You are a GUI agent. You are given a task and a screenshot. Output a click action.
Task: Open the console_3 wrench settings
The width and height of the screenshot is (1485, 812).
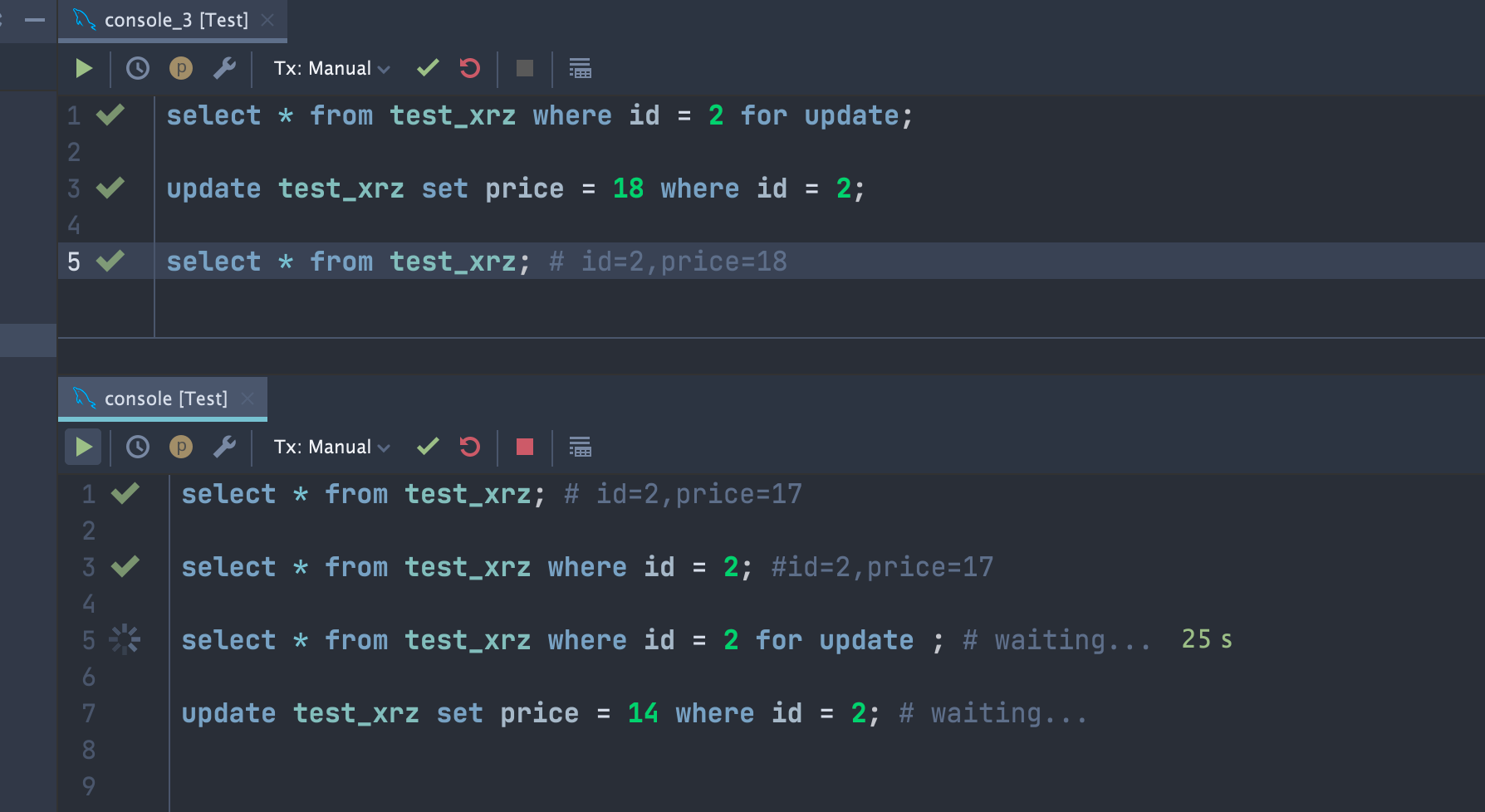pos(224,68)
